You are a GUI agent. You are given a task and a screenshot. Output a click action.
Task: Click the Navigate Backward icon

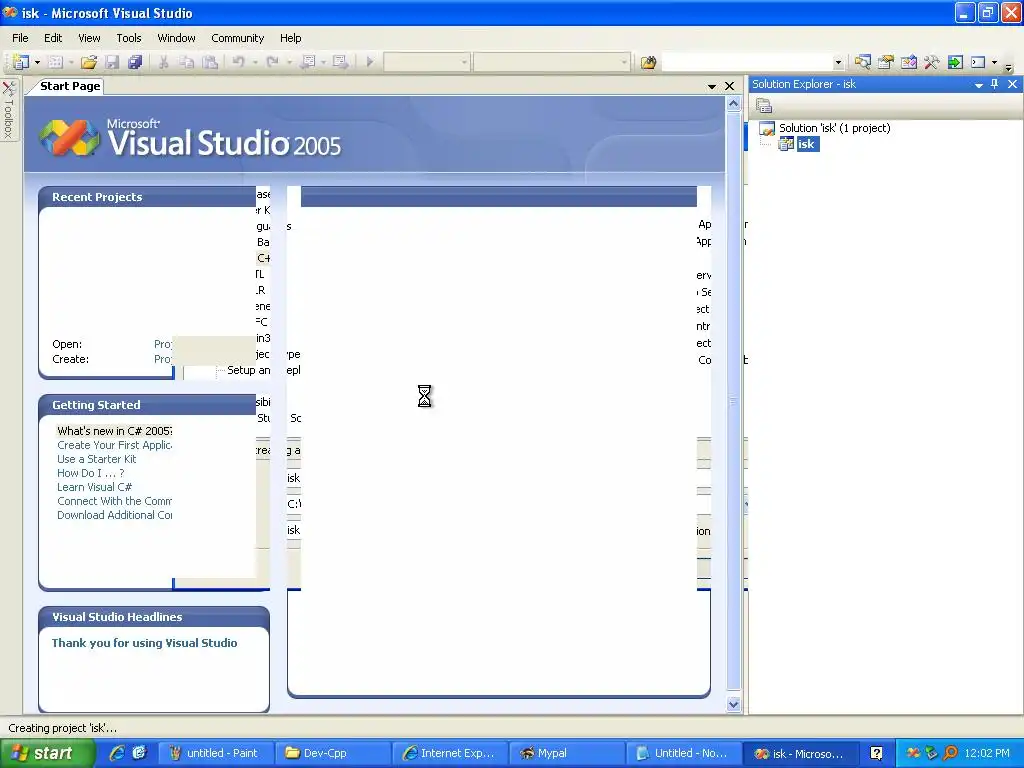click(308, 62)
